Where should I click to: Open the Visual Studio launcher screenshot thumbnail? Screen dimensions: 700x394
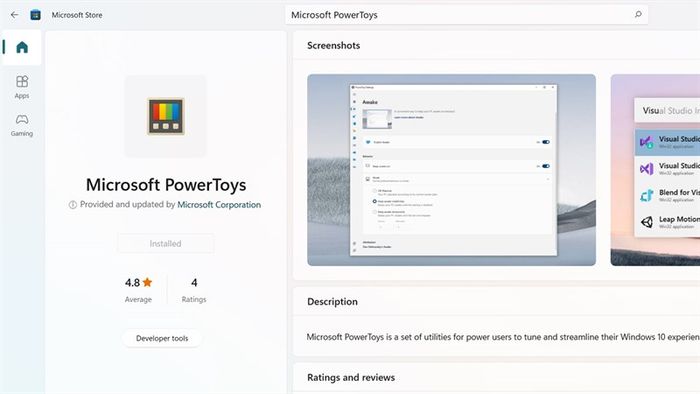655,170
